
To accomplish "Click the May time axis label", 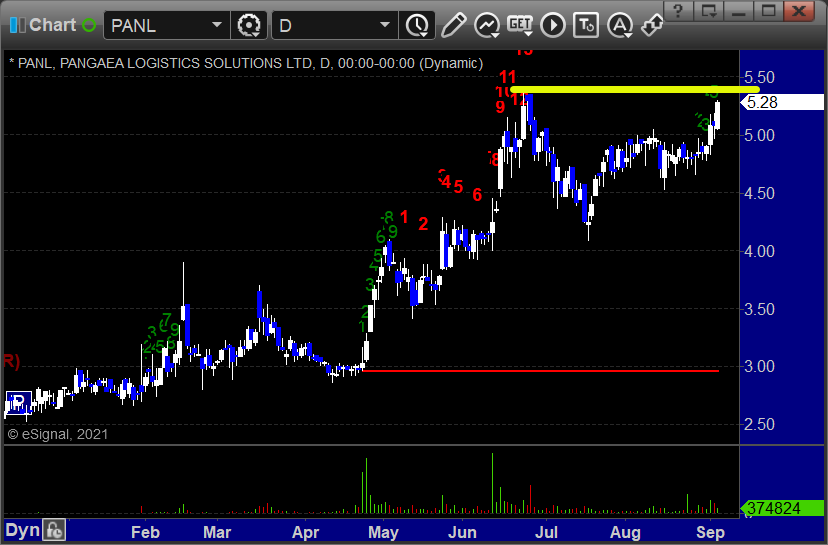I will 383,532.
